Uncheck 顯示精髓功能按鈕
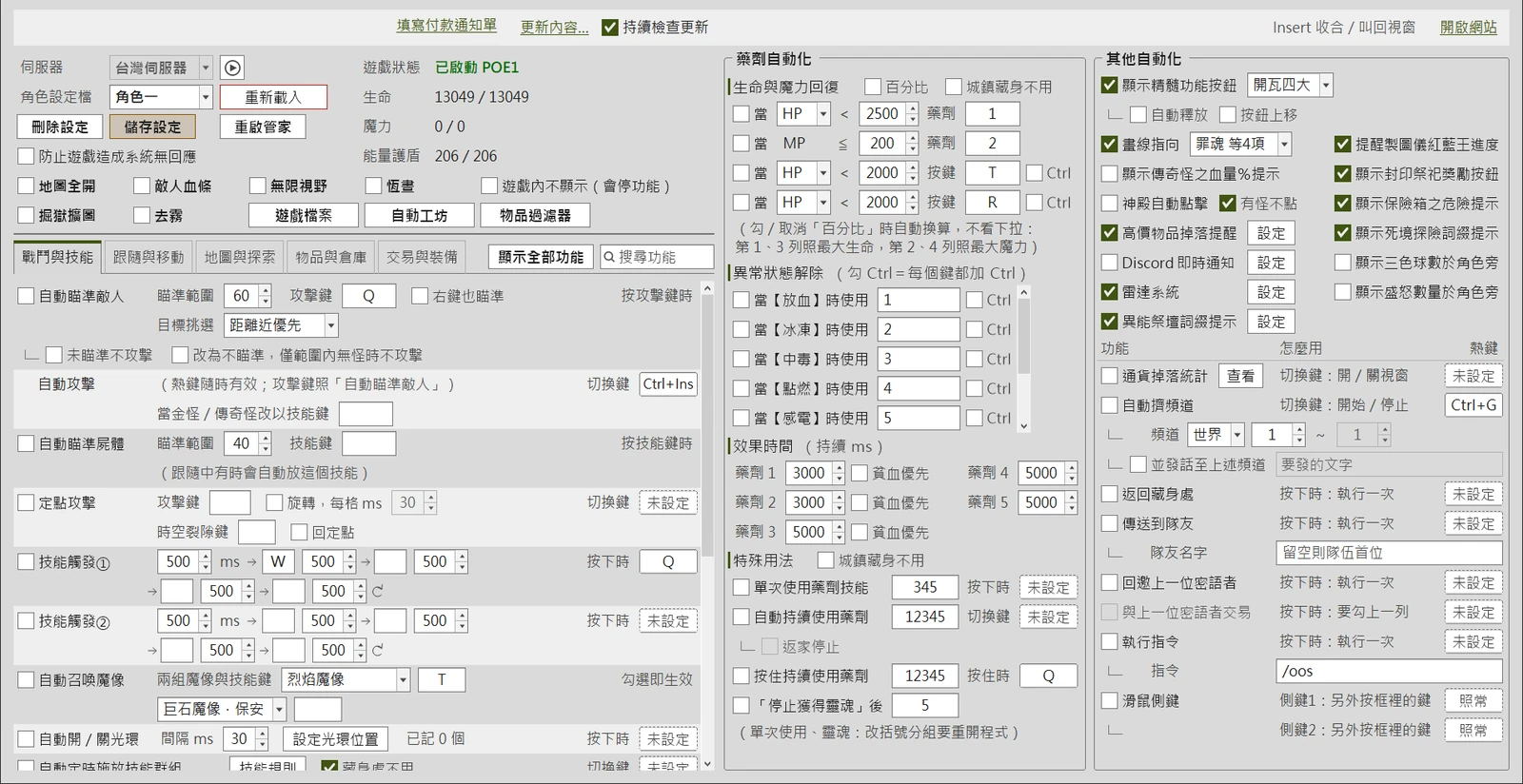Image resolution: width=1523 pixels, height=784 pixels. [1109, 85]
